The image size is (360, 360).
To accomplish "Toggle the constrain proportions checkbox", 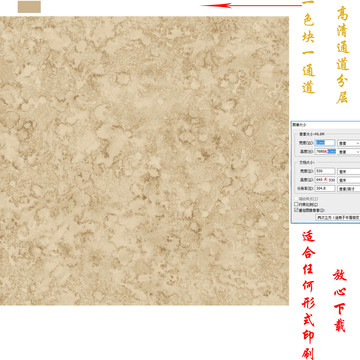I will pos(296,204).
